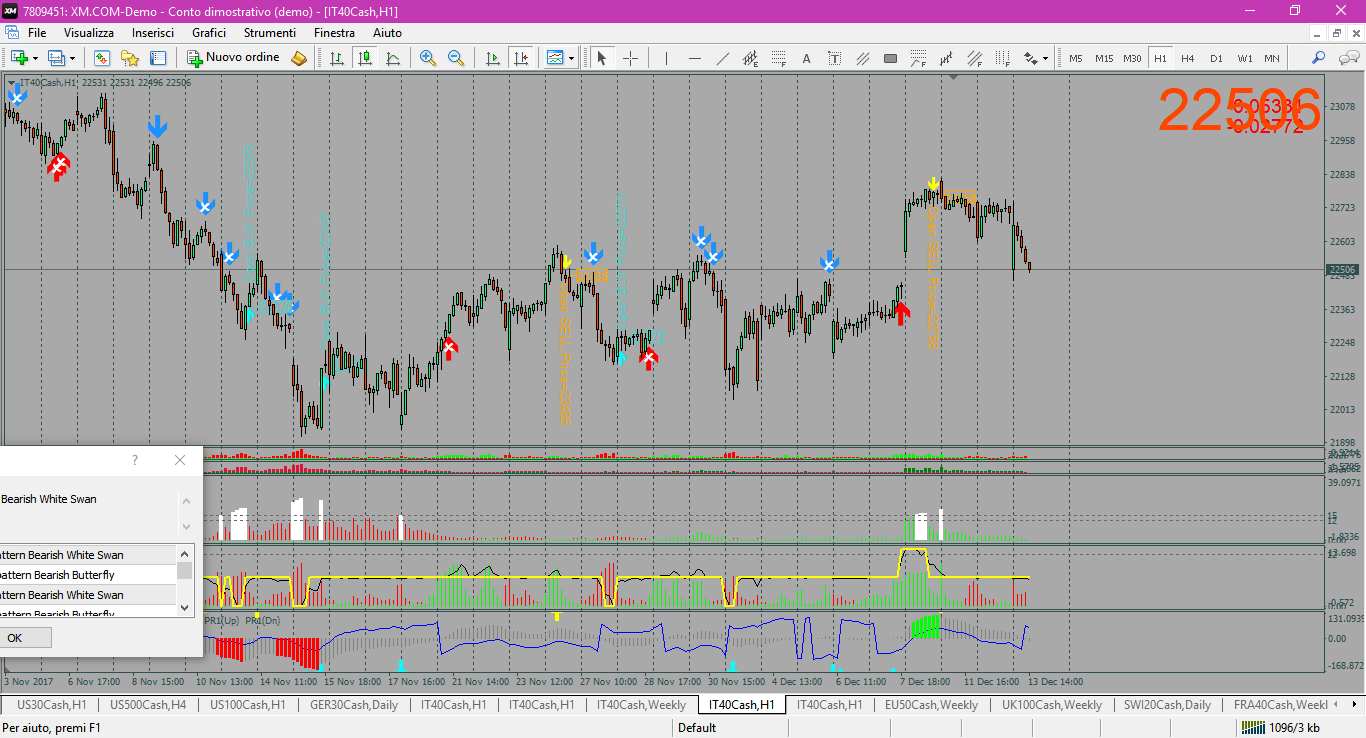
Task: Toggle chart shift from right border
Action: (x=520, y=58)
